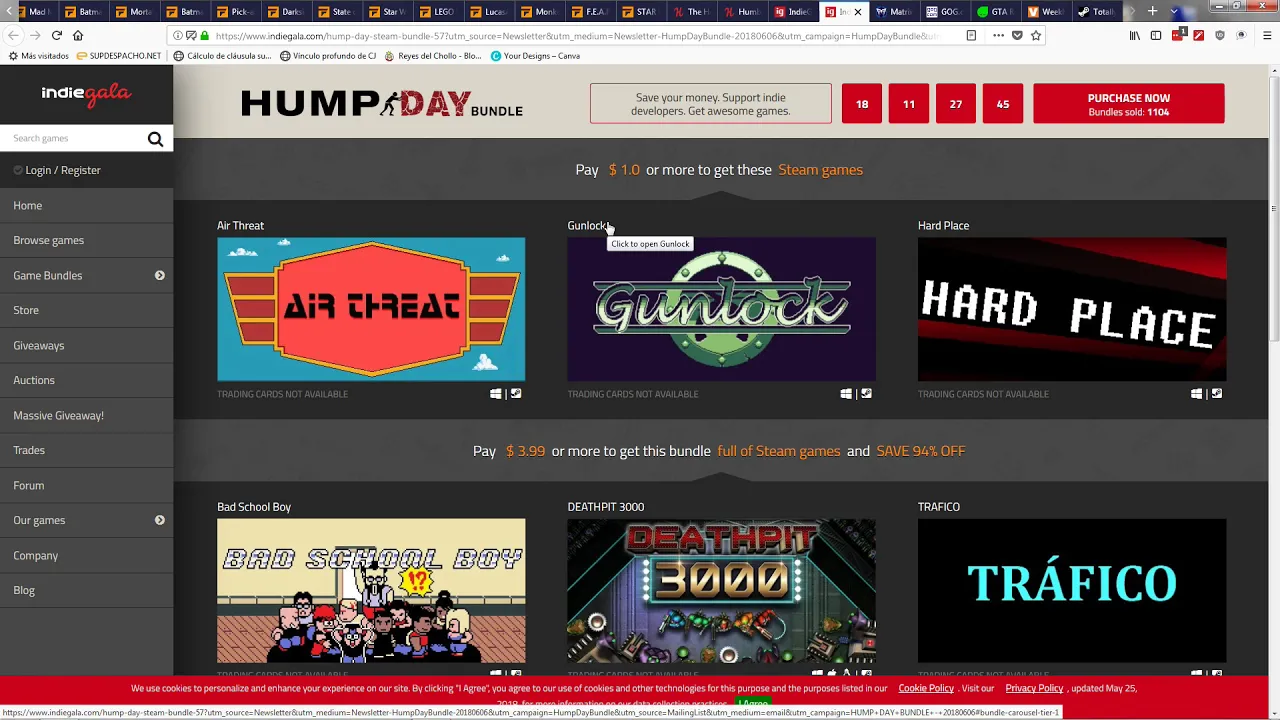Viewport: 1280px width, 720px height.
Task: Go to browser home page icon
Action: [x=78, y=35]
